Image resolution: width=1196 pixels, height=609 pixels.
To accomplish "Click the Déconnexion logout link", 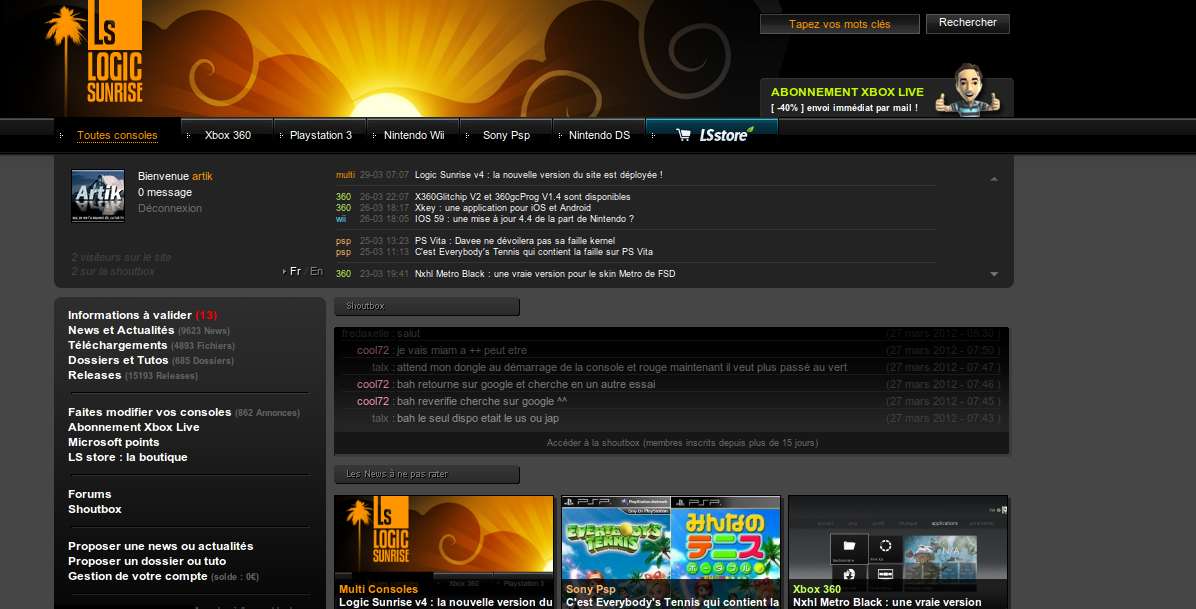I will click(170, 208).
